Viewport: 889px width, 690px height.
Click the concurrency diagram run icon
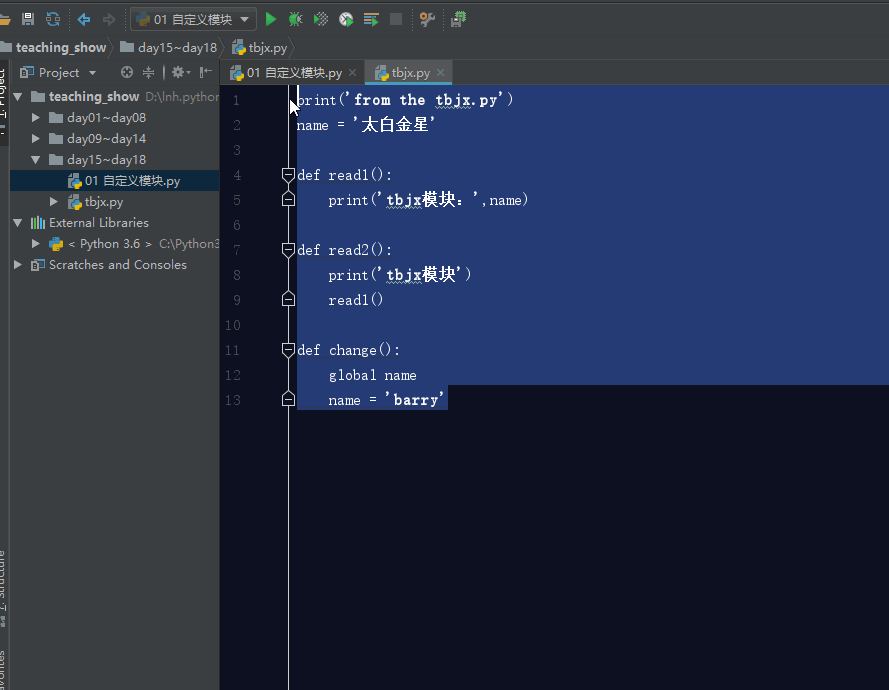(x=371, y=20)
